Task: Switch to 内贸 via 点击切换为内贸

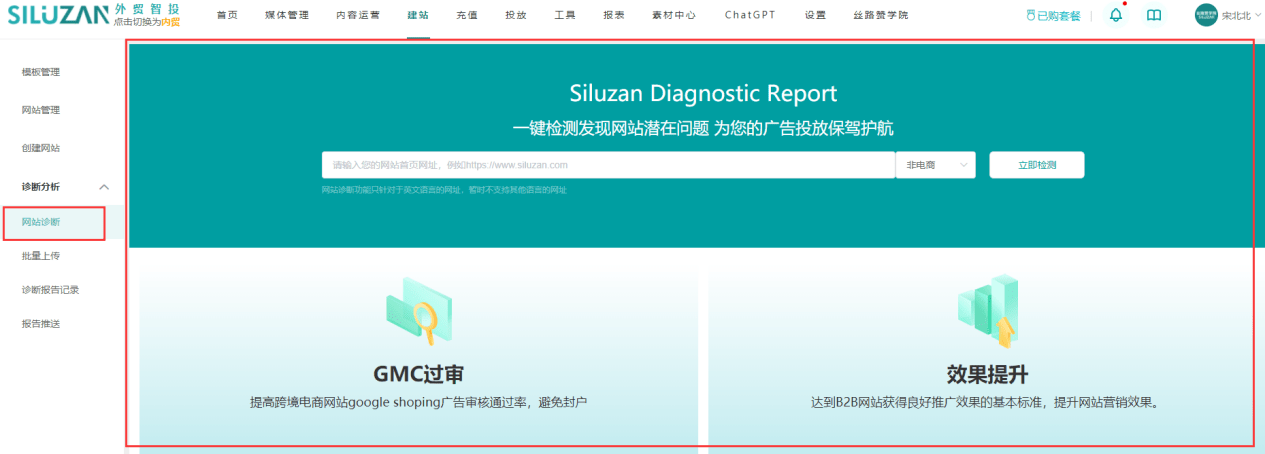Action: (148, 22)
